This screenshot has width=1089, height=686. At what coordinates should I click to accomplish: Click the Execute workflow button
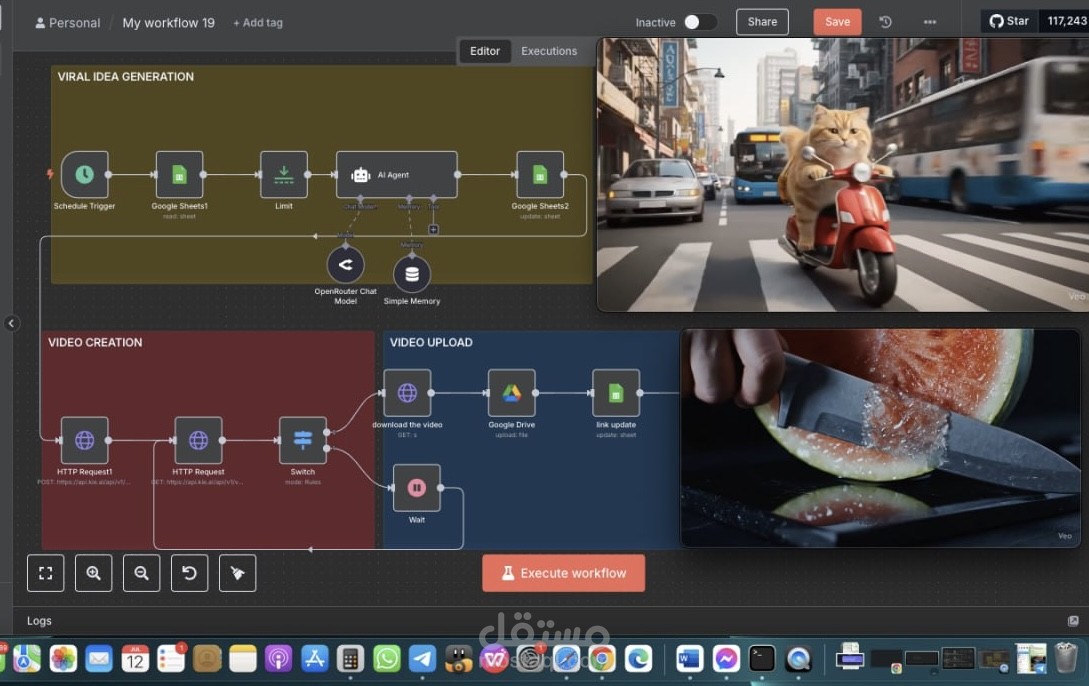pyautogui.click(x=563, y=573)
